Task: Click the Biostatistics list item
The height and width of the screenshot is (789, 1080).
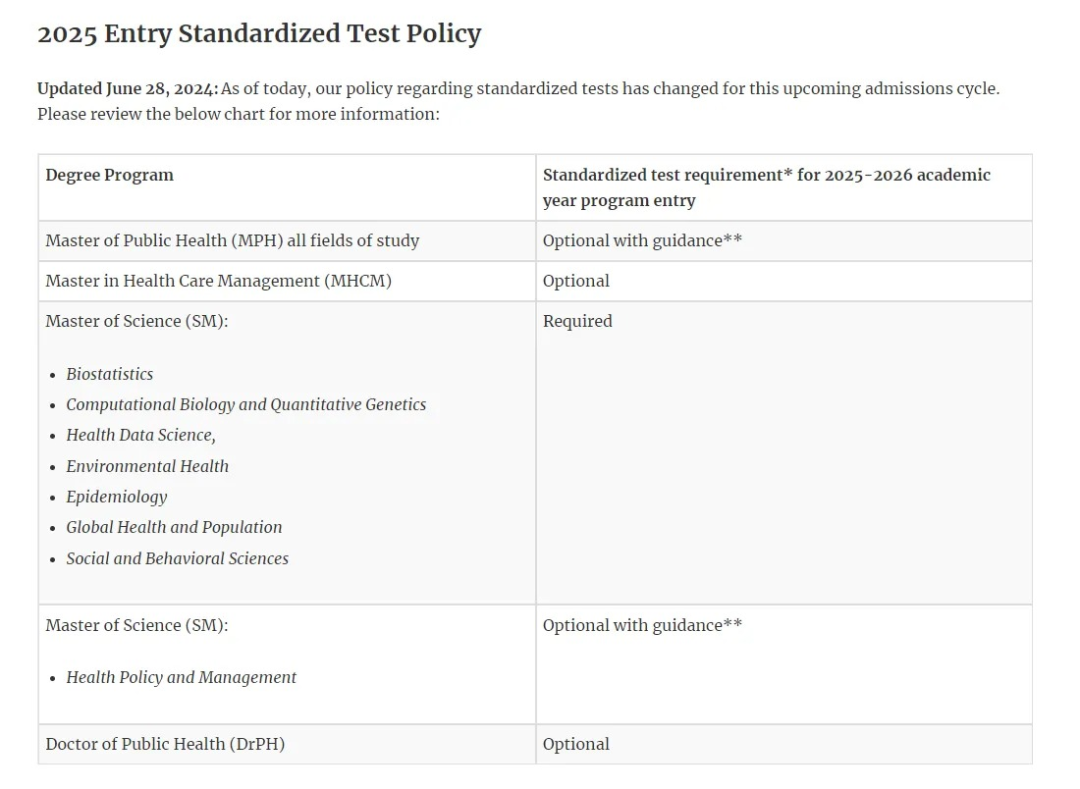Action: 110,374
